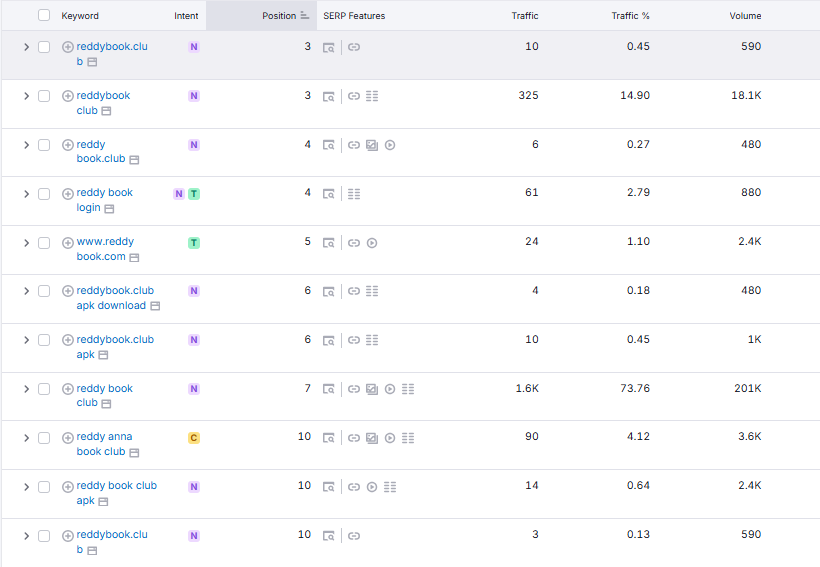Check the box for 'reddybook.club apk download' row
The height and width of the screenshot is (567, 820).
pyautogui.click(x=44, y=291)
